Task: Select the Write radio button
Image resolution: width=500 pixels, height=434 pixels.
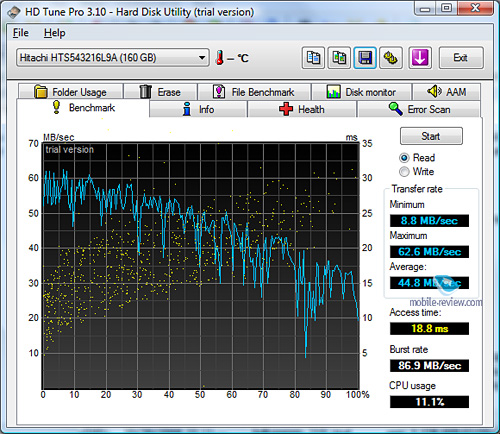Action: click(404, 172)
